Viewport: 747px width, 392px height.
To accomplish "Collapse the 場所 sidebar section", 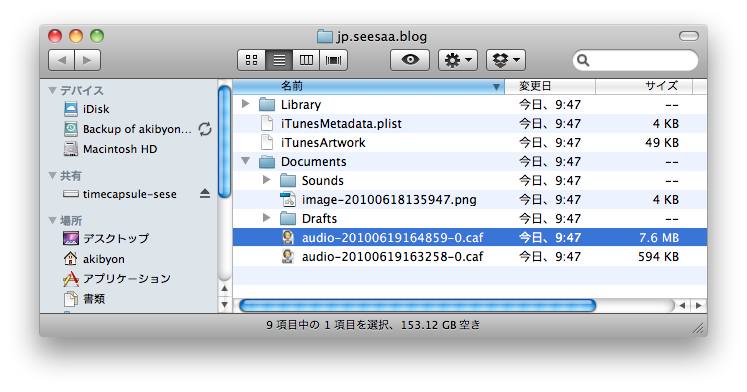I will coord(52,220).
